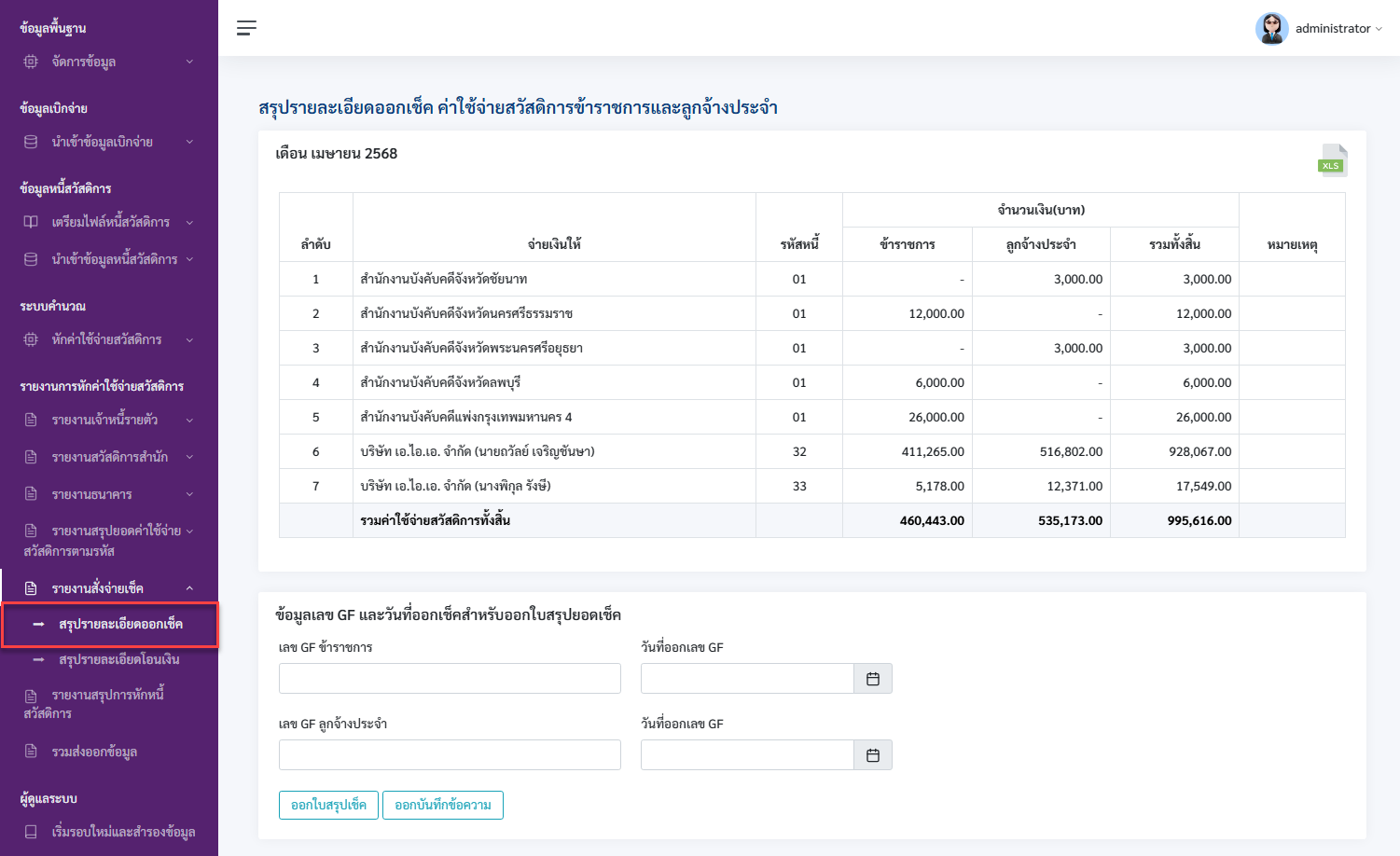Click document icon beside รายงานธนาคาร
1400x856 pixels.
click(x=31, y=494)
